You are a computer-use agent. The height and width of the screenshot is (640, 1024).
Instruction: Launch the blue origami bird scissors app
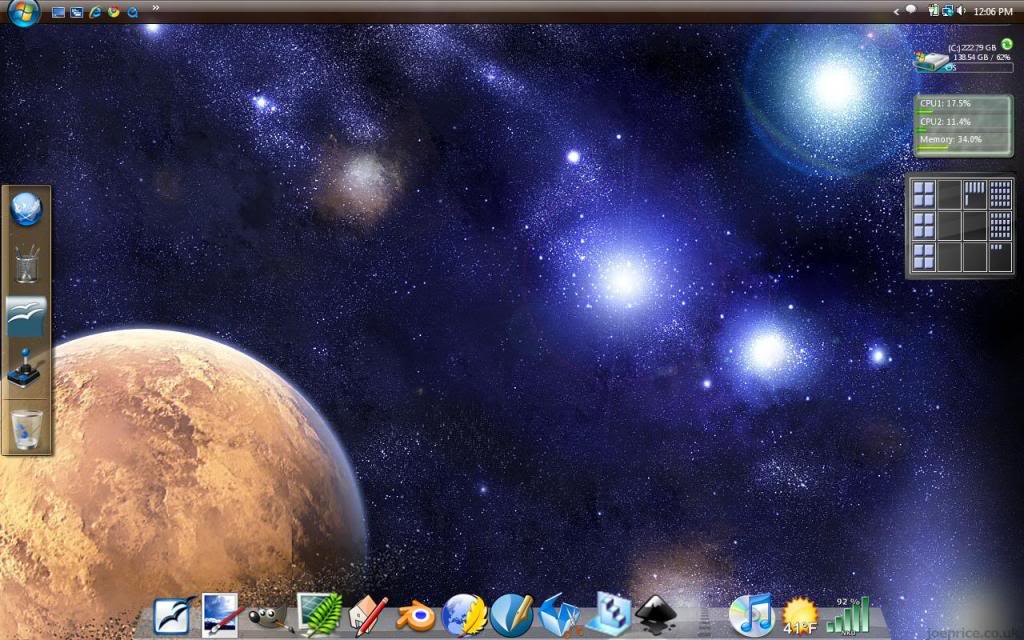[560, 615]
